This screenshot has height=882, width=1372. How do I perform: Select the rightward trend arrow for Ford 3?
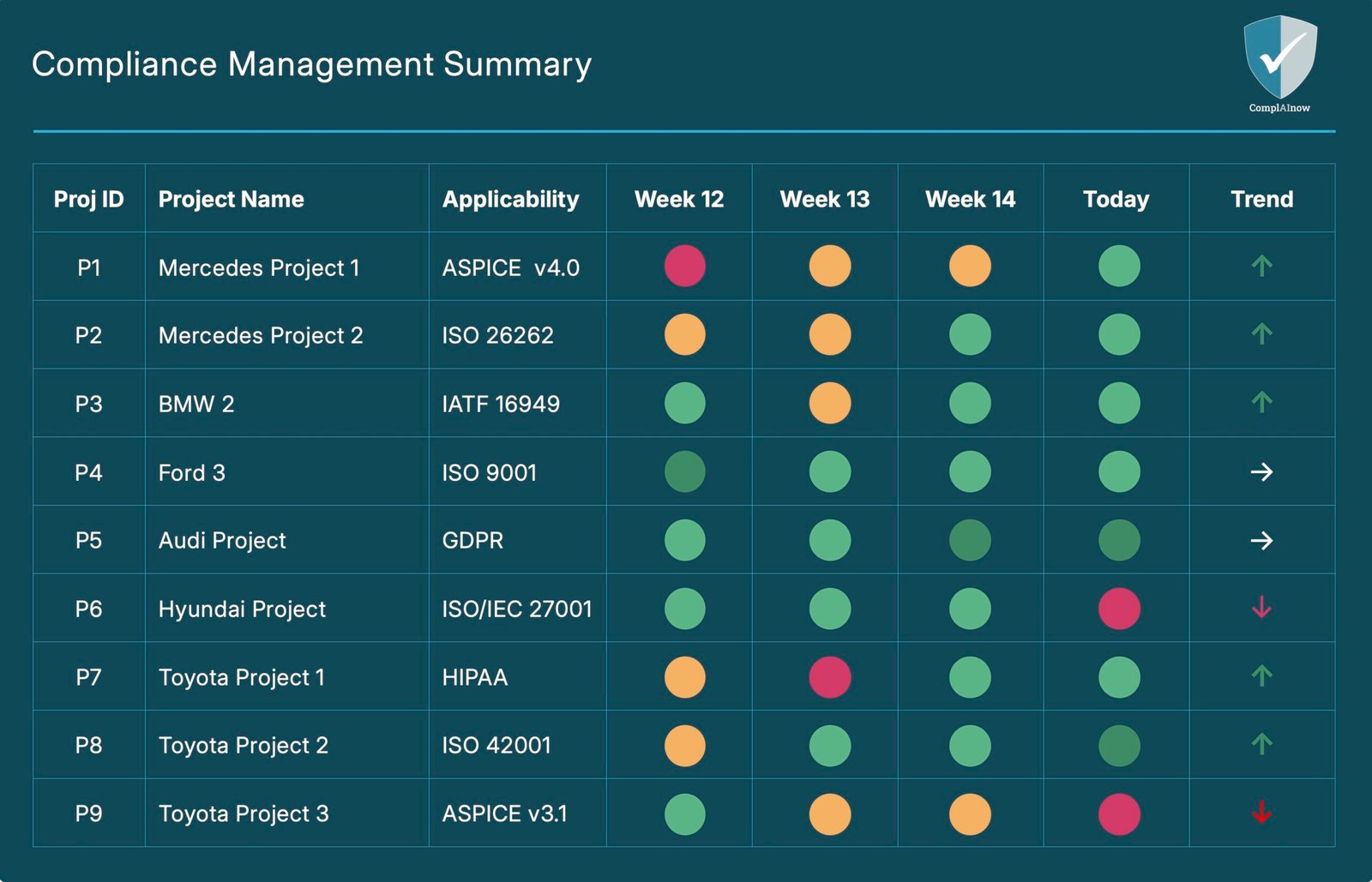(x=1261, y=471)
